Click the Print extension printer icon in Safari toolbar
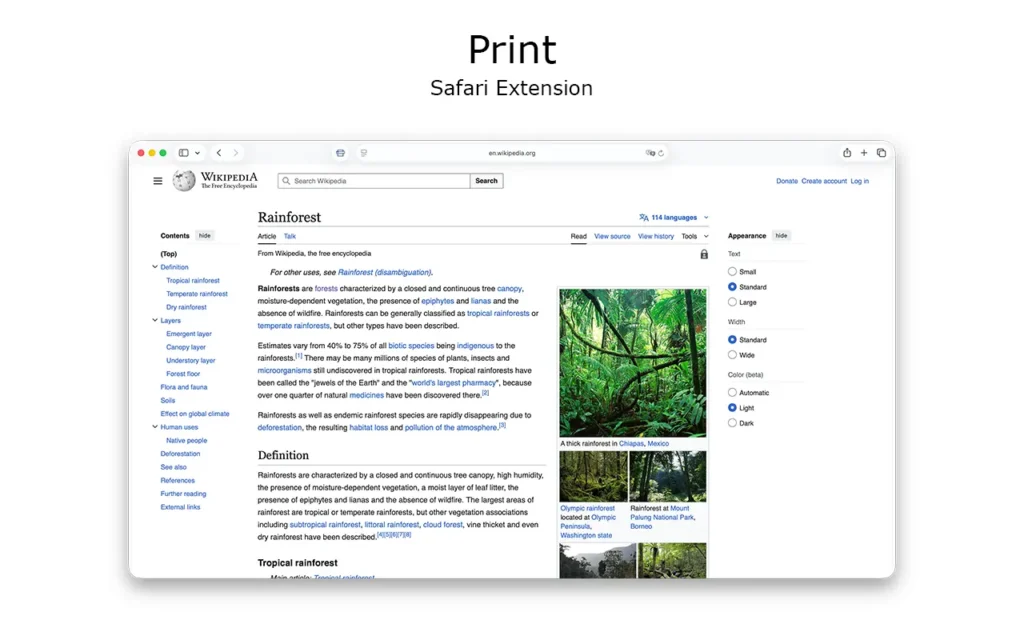 click(340, 152)
